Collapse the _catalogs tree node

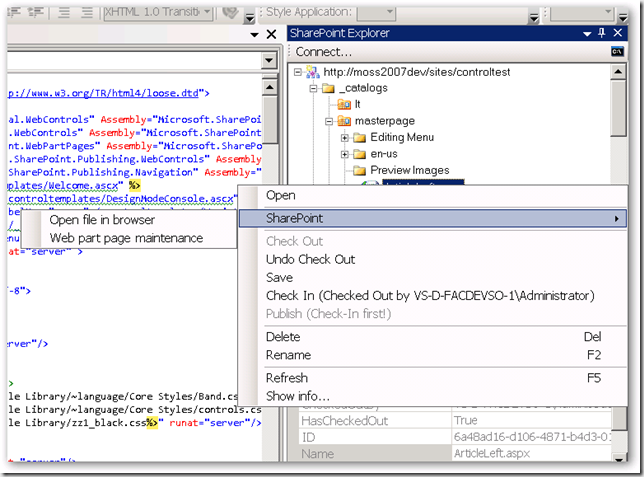tap(313, 88)
